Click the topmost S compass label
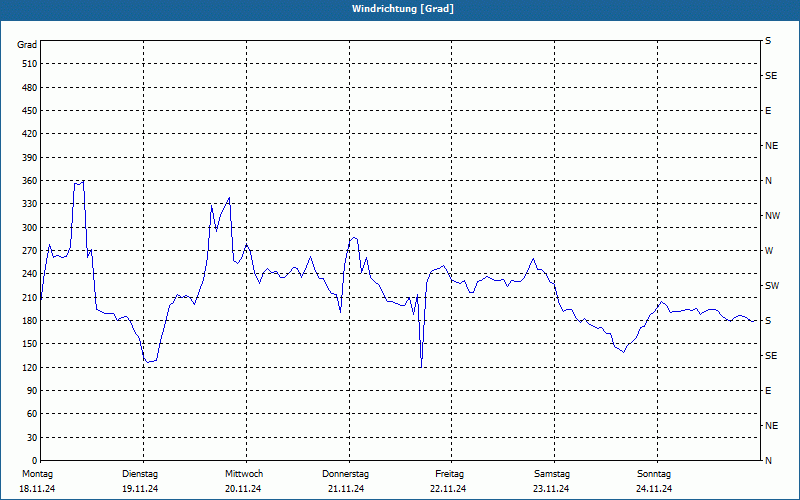The height and width of the screenshot is (500, 800). (x=768, y=41)
